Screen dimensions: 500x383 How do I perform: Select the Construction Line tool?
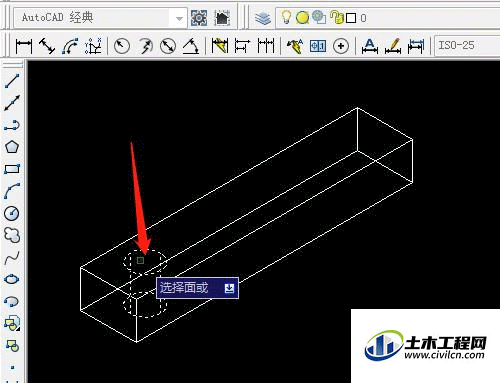pyautogui.click(x=12, y=103)
